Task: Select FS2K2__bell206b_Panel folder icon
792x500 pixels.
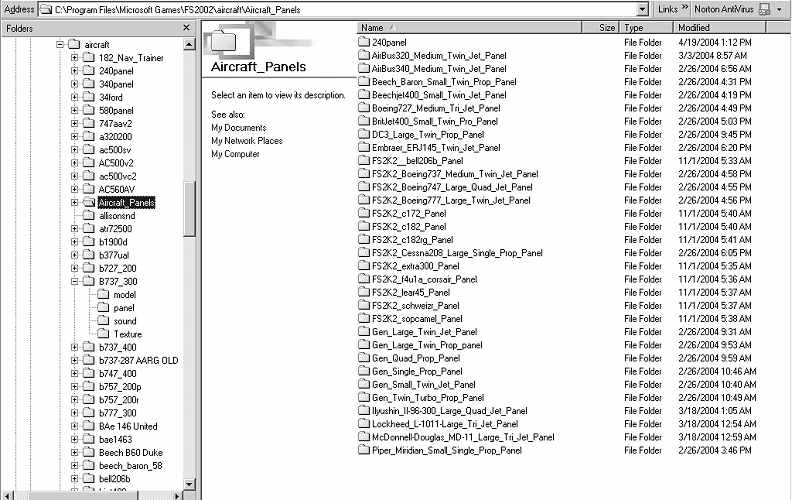Action: click(x=364, y=160)
